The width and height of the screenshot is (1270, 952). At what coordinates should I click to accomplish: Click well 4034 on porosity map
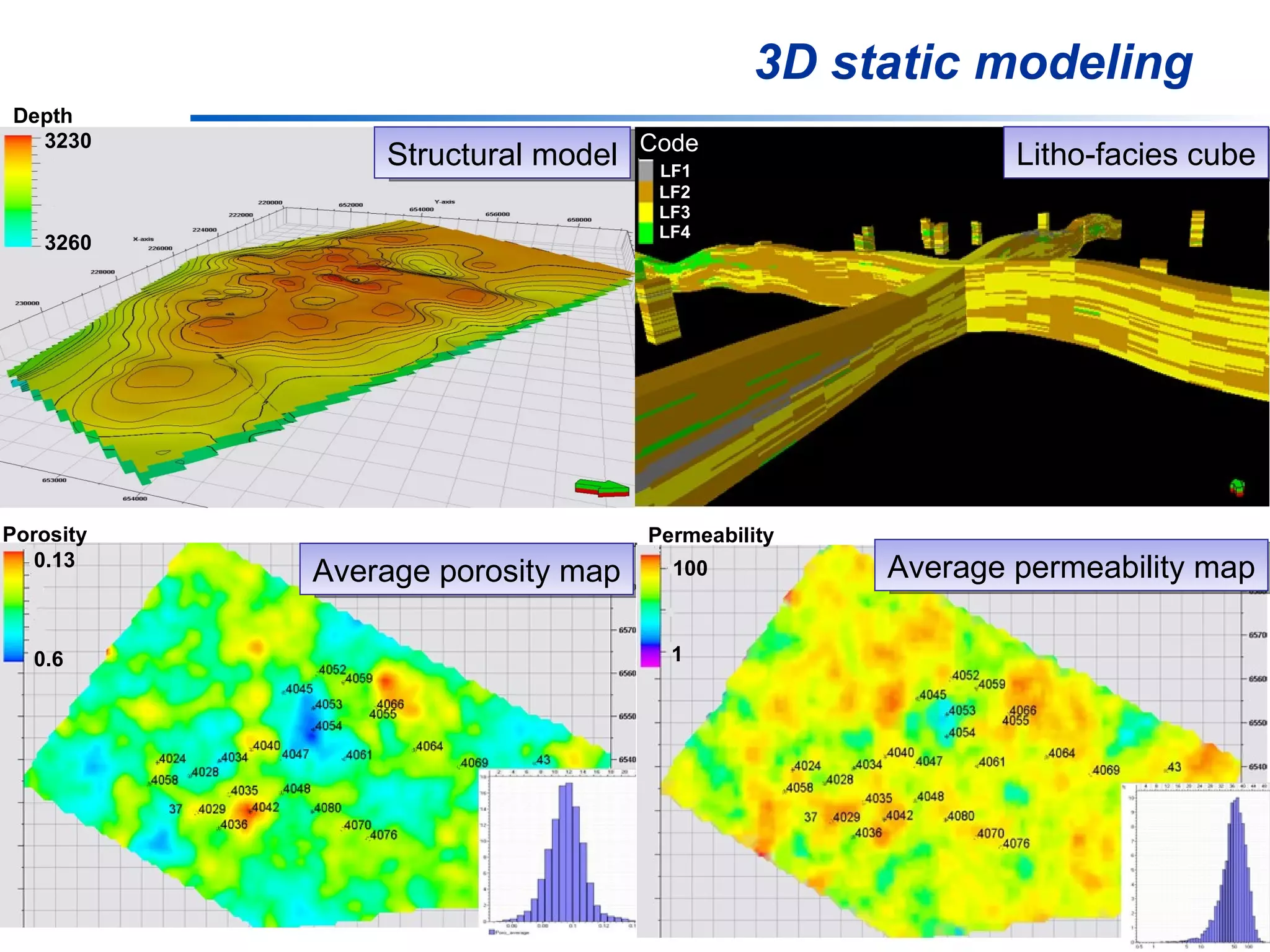point(234,757)
